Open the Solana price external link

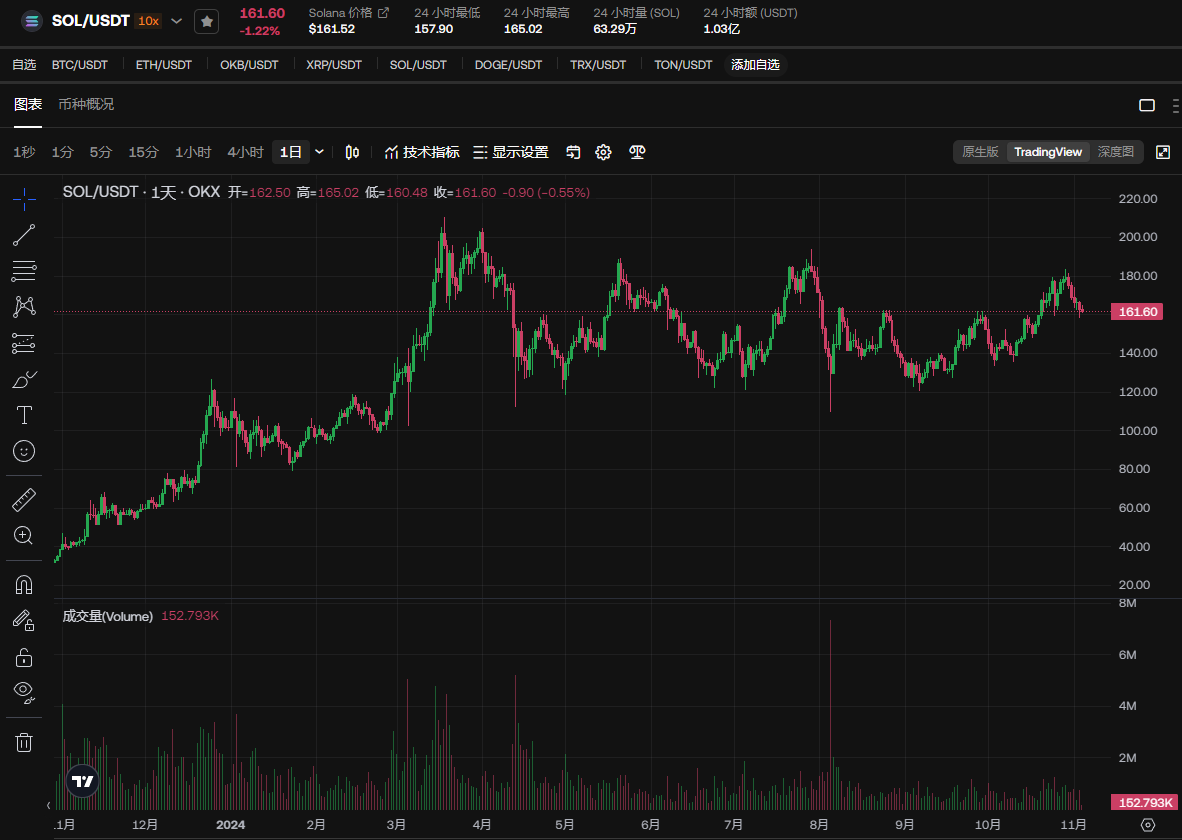(x=383, y=13)
